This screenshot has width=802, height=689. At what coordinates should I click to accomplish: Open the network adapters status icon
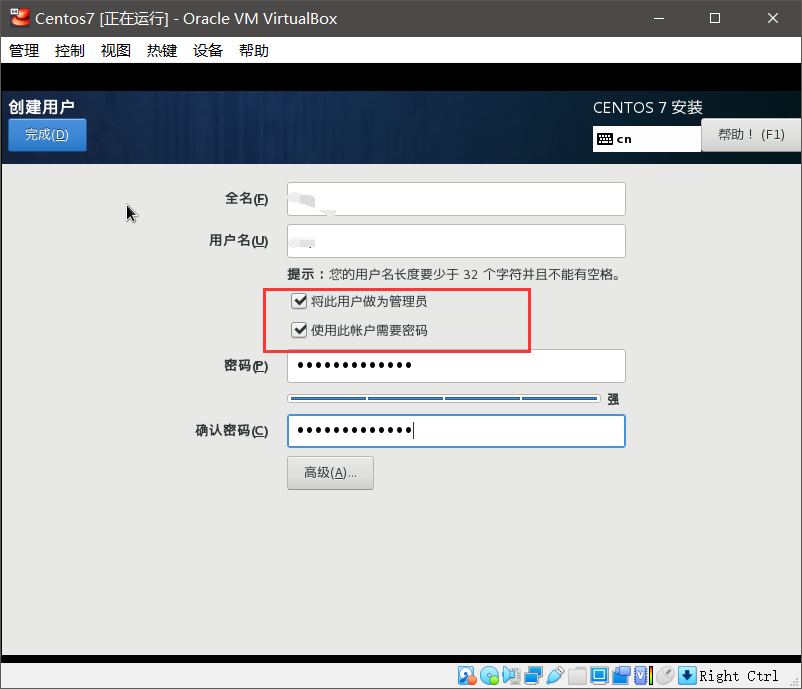pyautogui.click(x=533, y=675)
